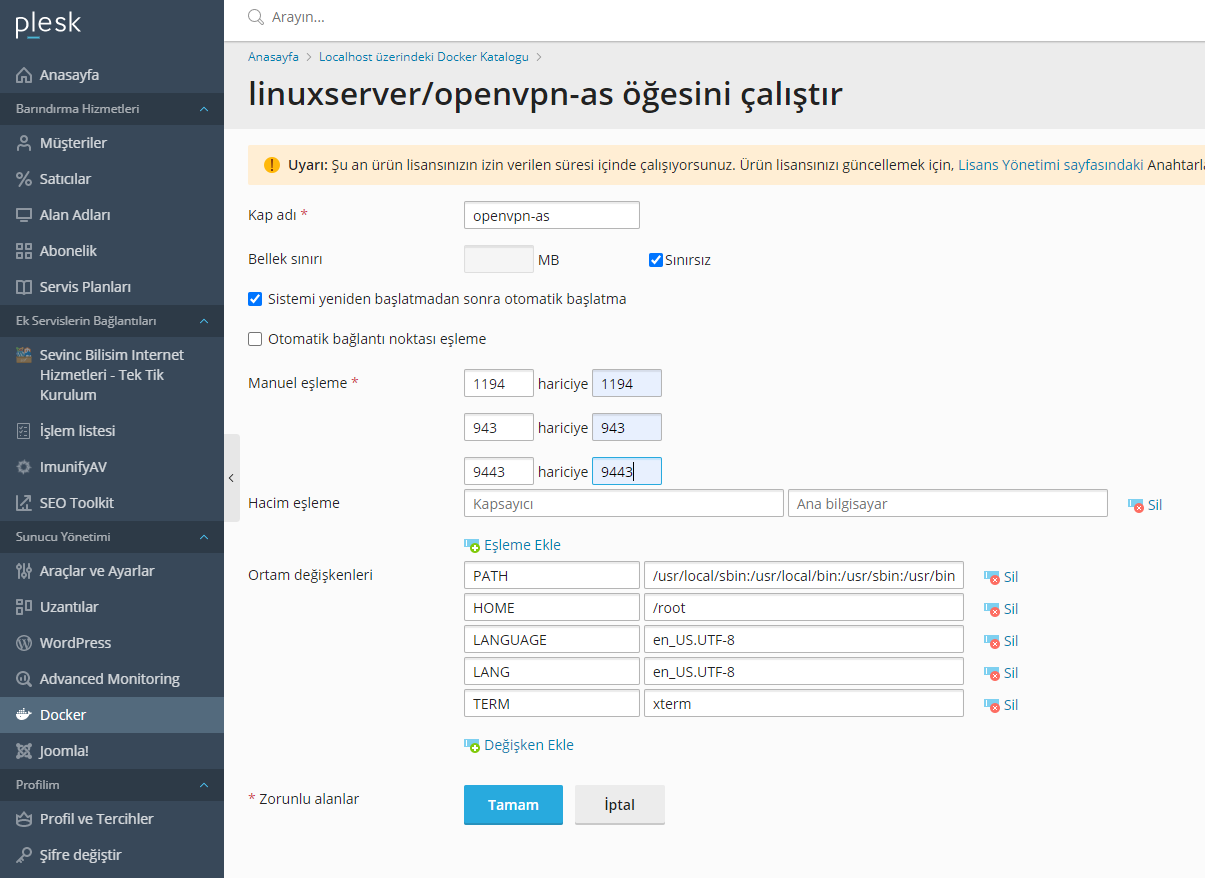This screenshot has width=1205, height=878.
Task: Click the Ana bilgisayar volume input field
Action: coord(948,503)
